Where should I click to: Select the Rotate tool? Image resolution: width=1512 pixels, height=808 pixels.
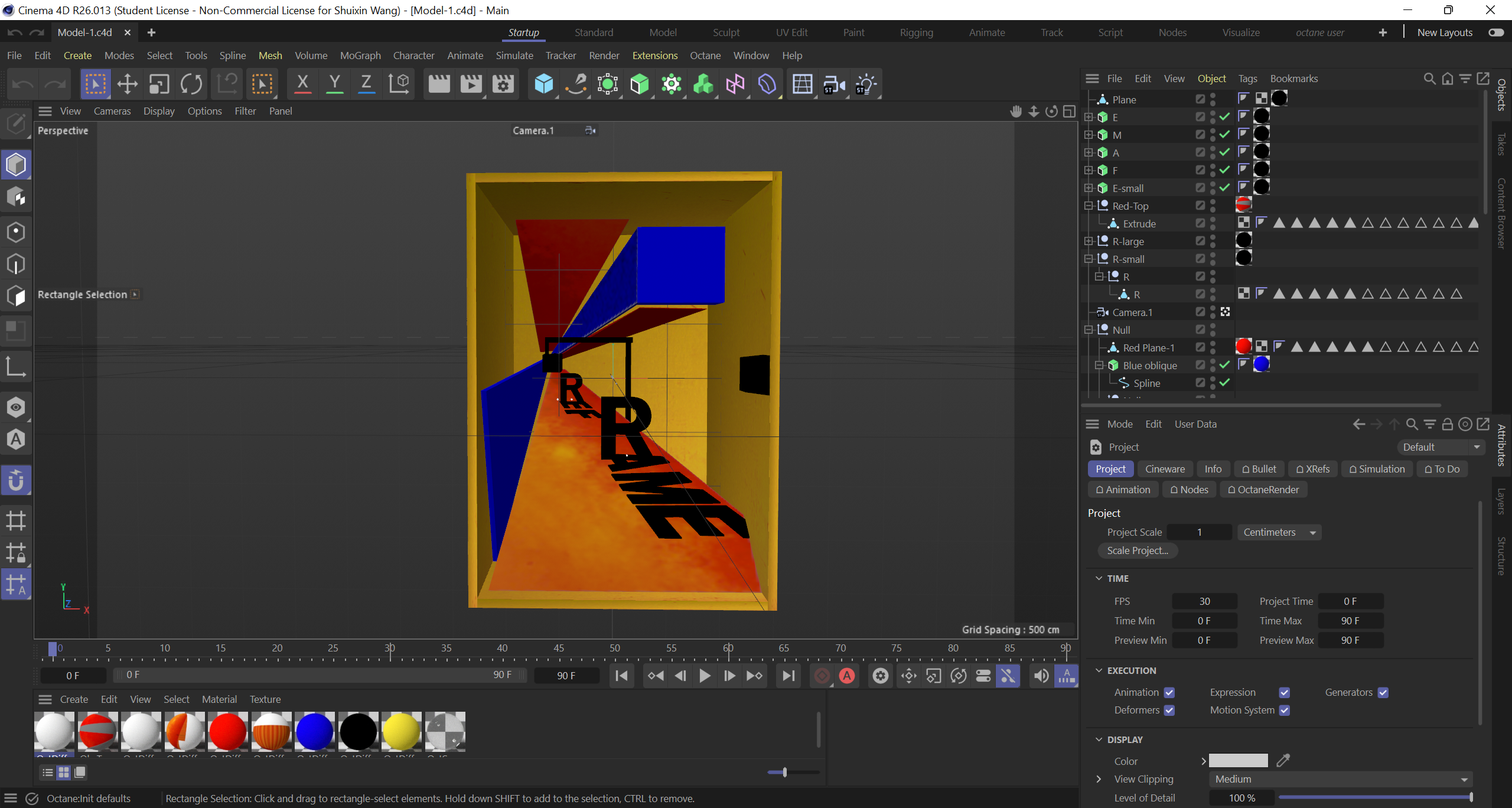pyautogui.click(x=191, y=84)
